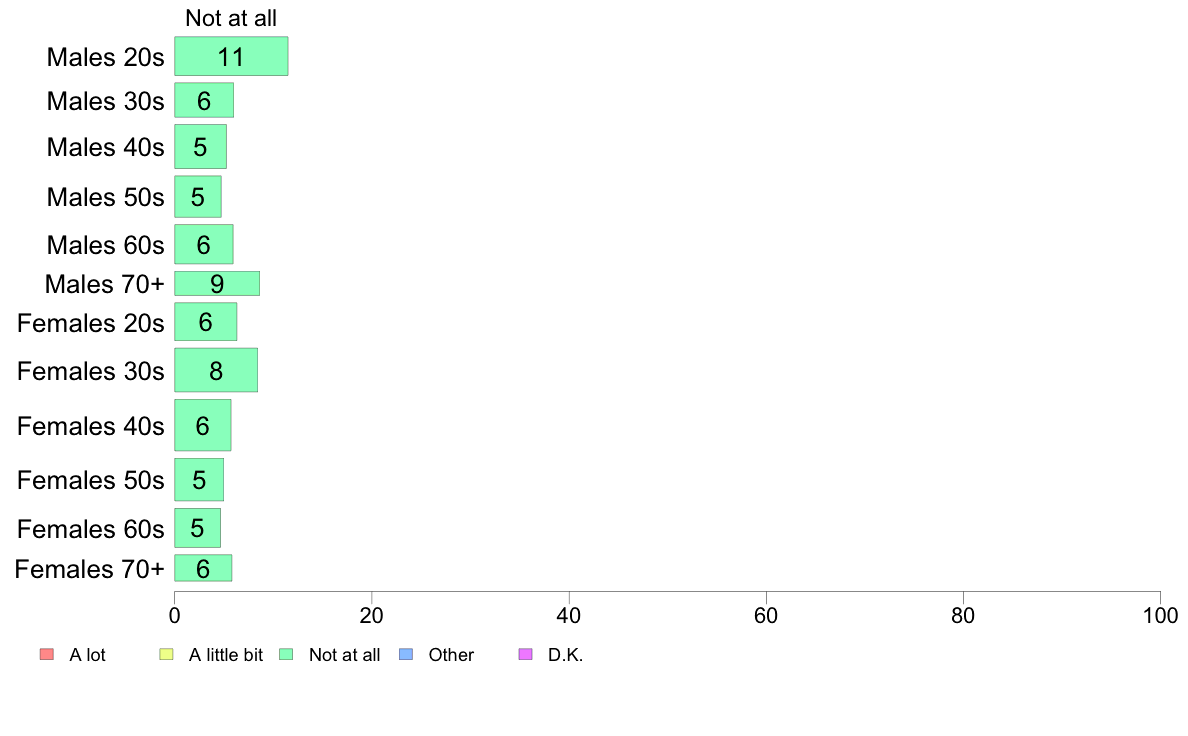Click the 40 tick label on axis

[568, 615]
